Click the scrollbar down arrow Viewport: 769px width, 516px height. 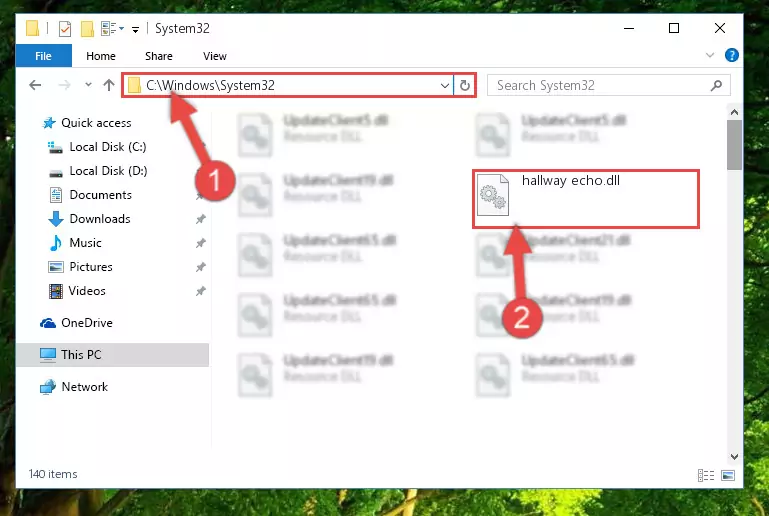[734, 457]
